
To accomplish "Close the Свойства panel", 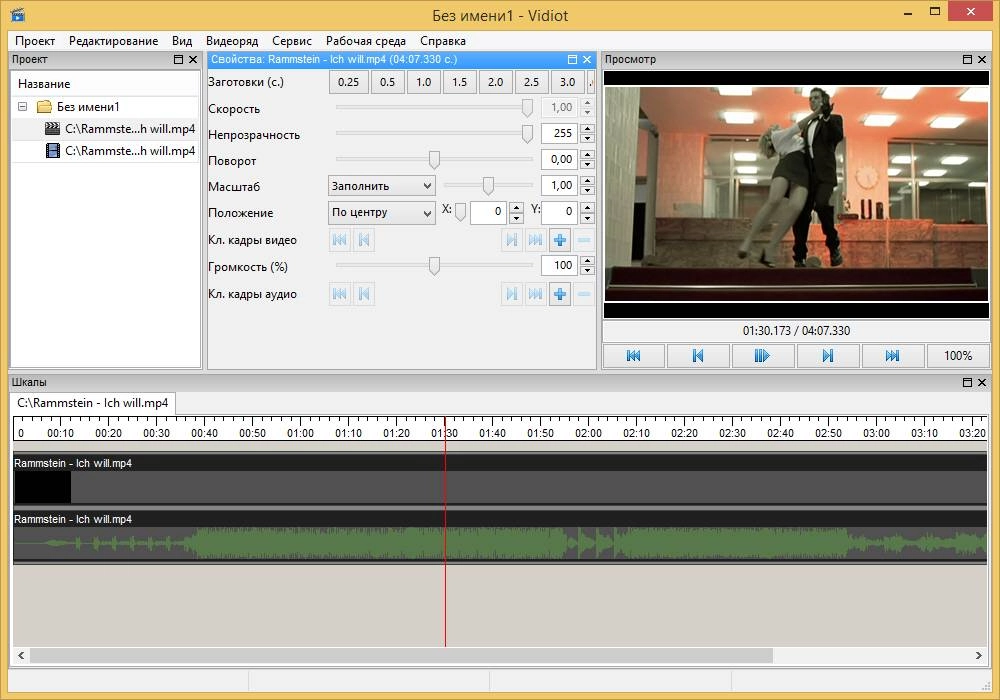I will [587, 59].
